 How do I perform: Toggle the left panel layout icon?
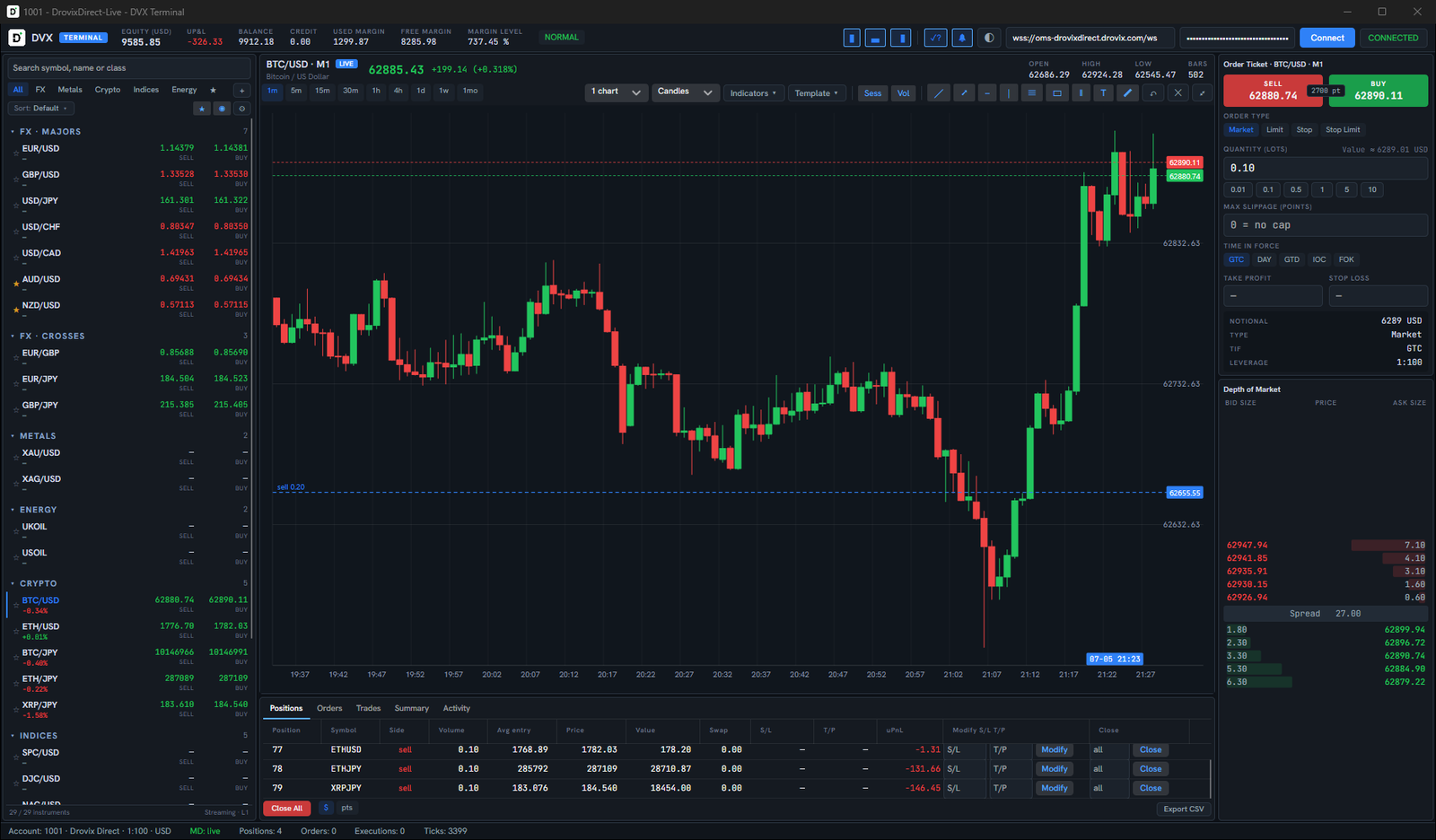852,38
